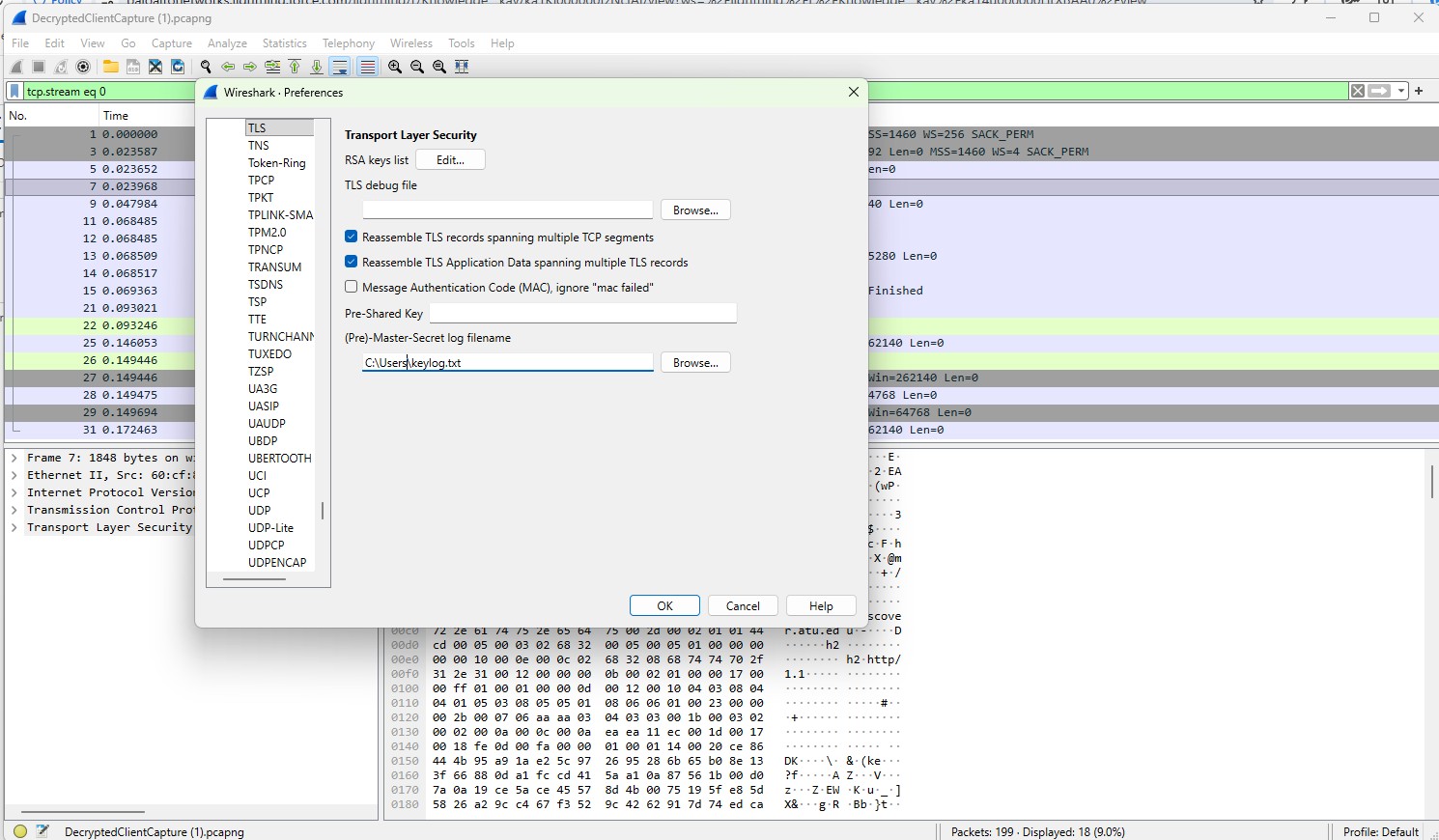Click the reload capture file icon
1439x840 pixels.
177,67
